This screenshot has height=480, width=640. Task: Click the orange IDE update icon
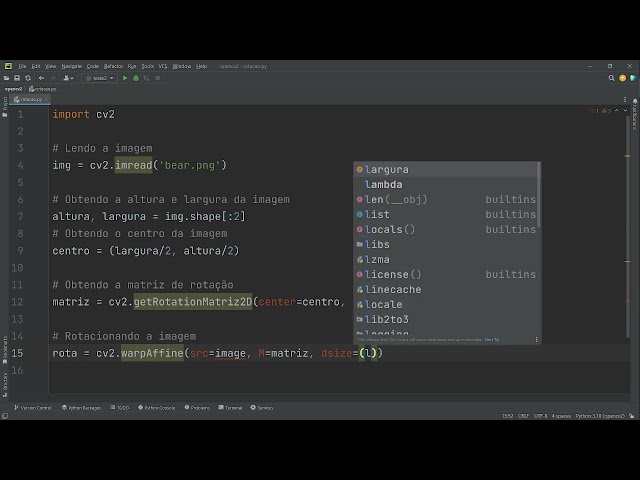click(x=622, y=78)
